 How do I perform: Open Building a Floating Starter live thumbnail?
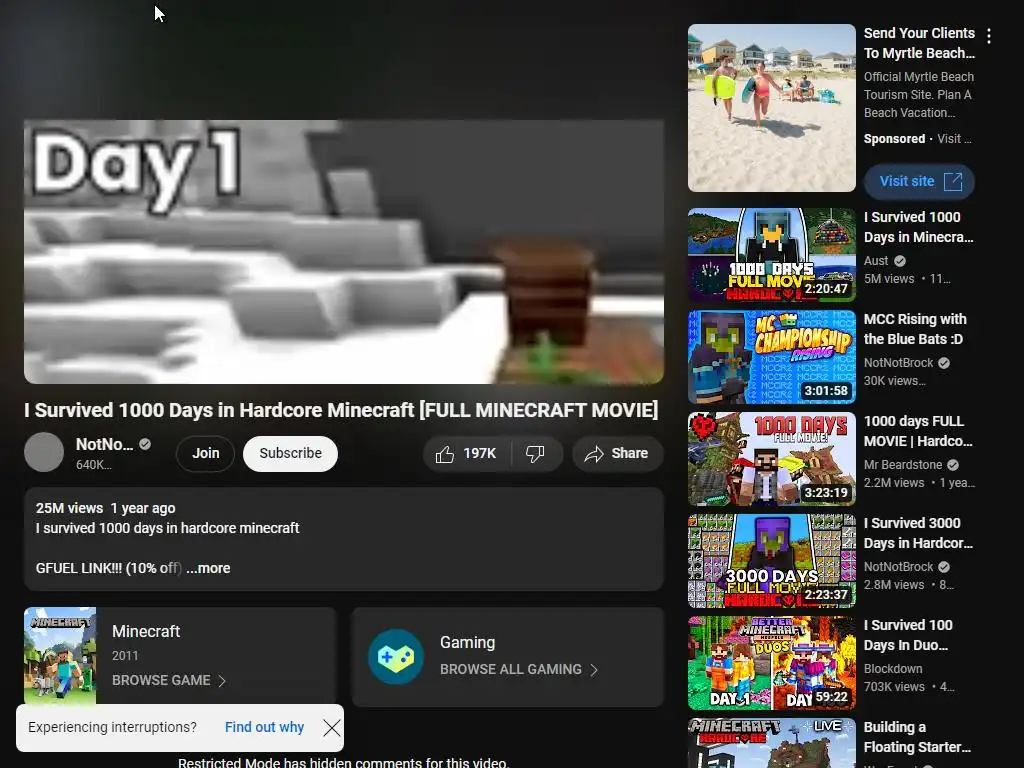[771, 743]
